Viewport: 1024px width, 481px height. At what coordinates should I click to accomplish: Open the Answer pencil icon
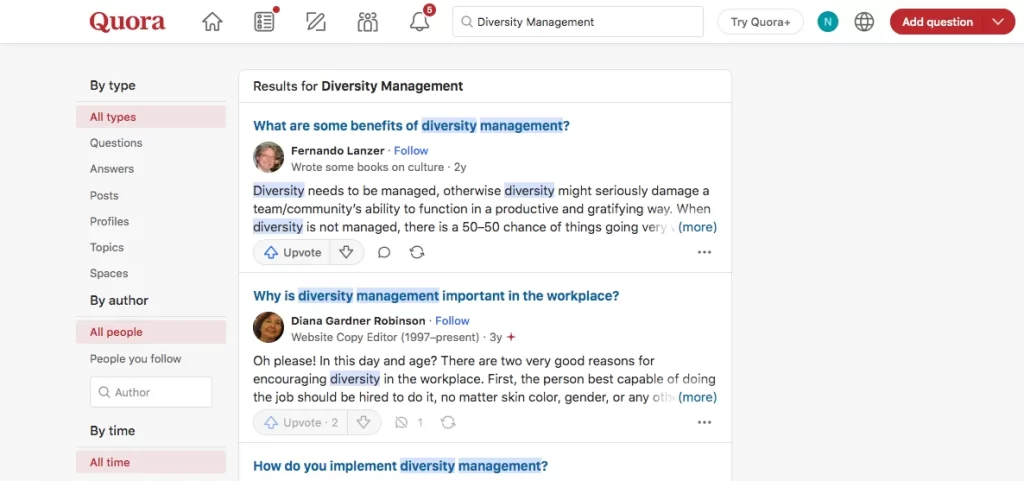(x=315, y=22)
